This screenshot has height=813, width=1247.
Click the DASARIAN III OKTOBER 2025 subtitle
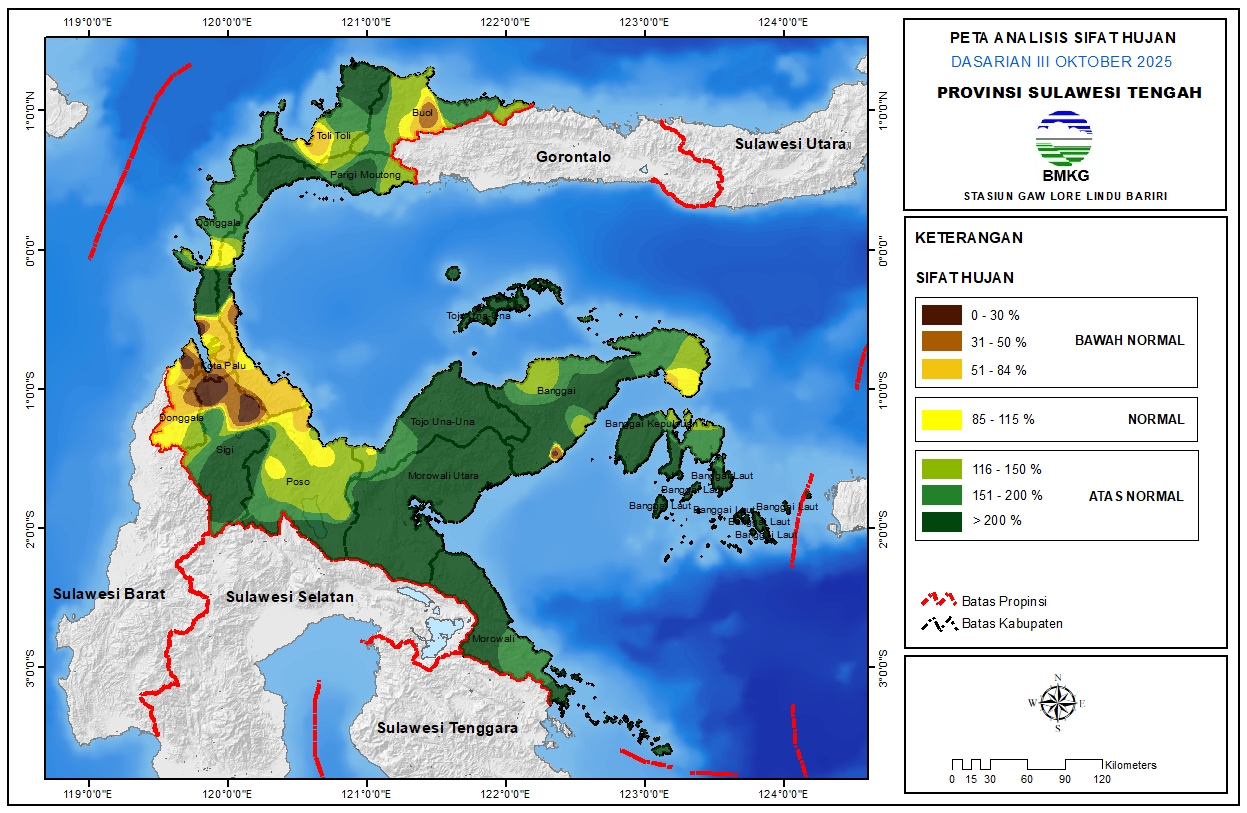tap(1061, 62)
